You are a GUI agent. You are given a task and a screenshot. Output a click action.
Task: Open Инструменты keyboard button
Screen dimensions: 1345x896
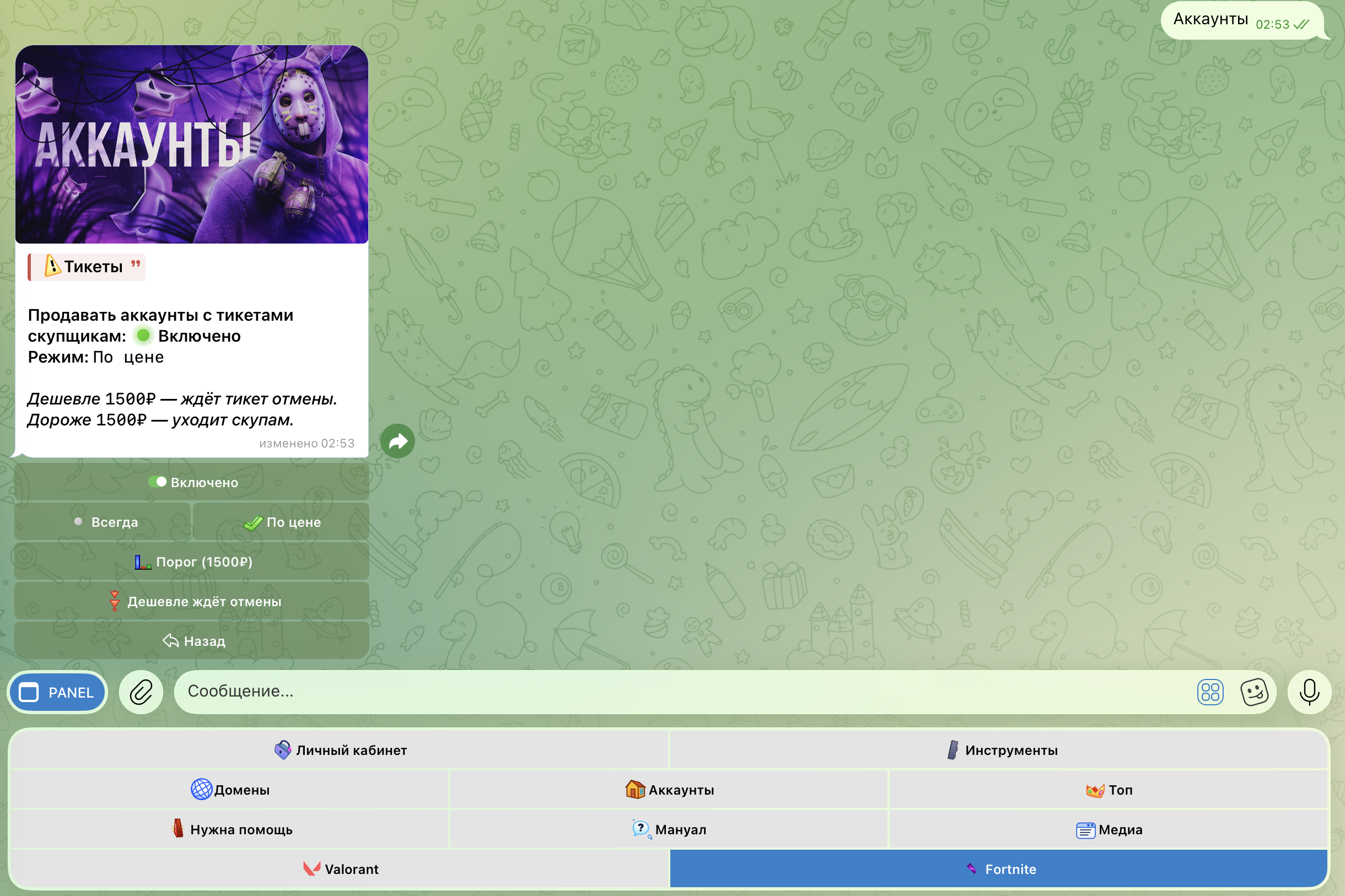[999, 750]
